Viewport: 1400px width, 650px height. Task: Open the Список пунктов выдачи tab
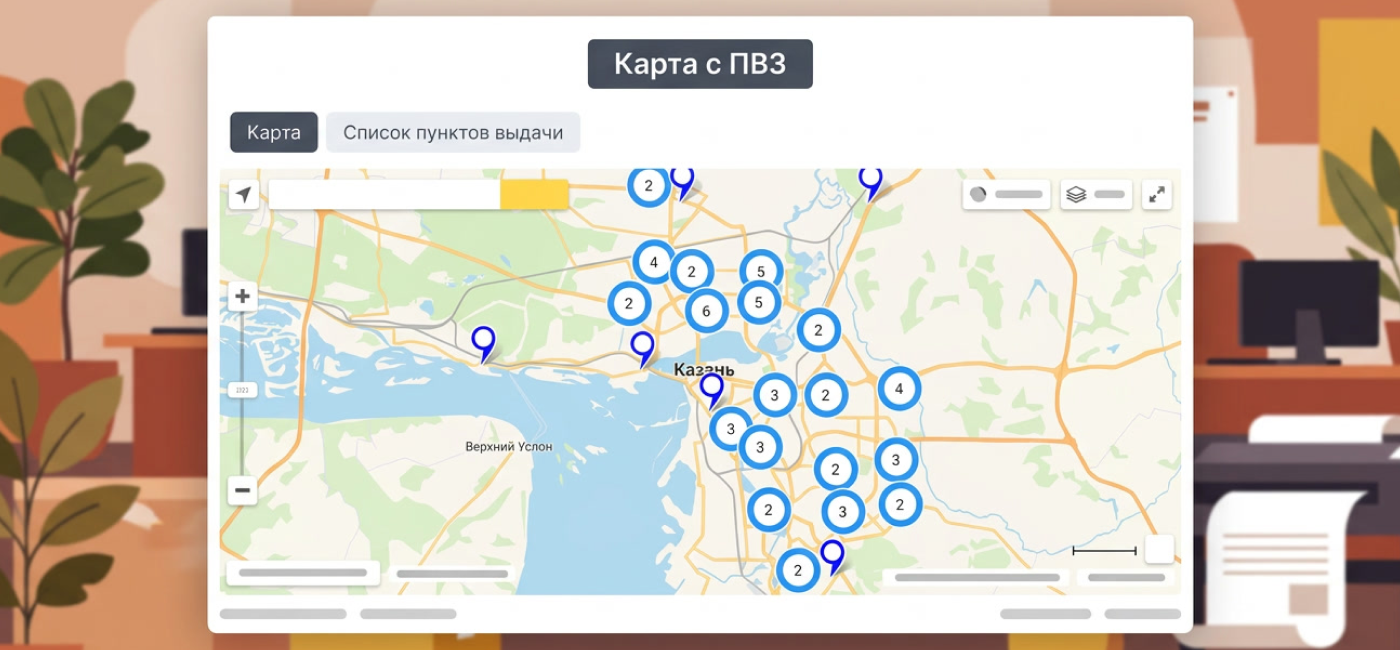tap(453, 132)
